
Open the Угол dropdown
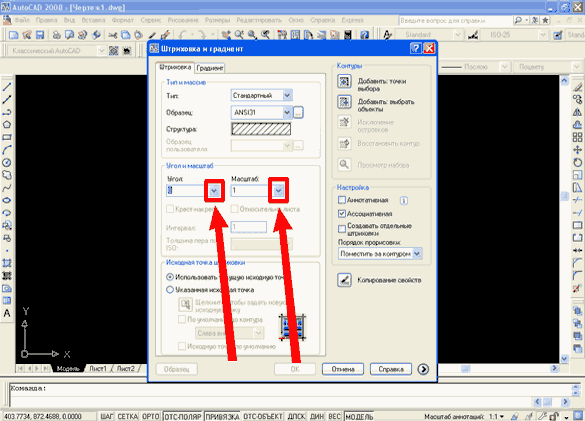(214, 191)
